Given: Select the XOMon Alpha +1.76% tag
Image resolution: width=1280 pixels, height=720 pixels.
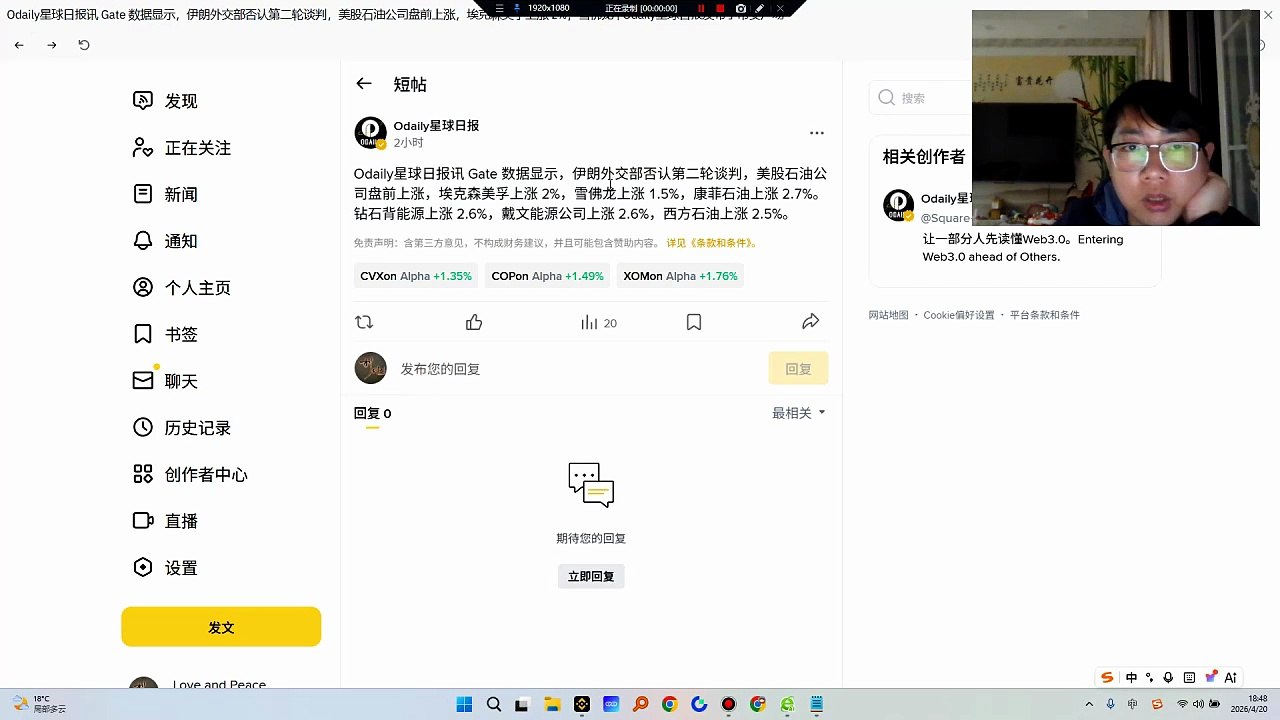Looking at the screenshot, I should click(680, 276).
